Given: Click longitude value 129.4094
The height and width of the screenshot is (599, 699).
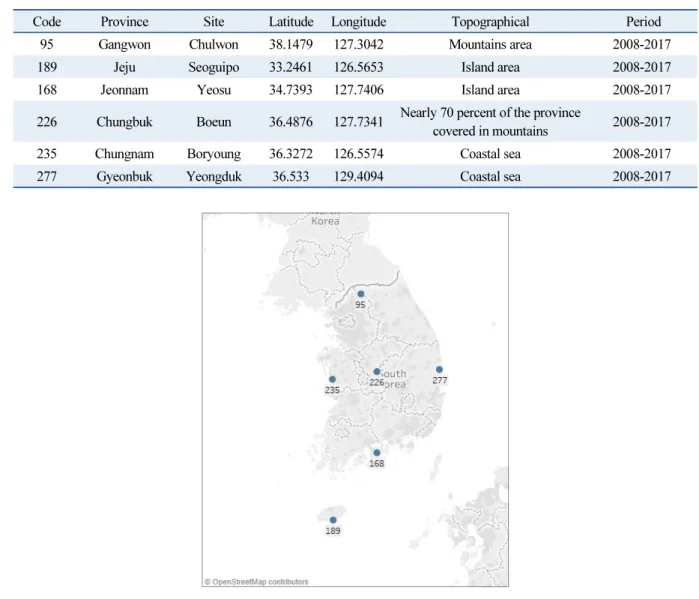Looking at the screenshot, I should (x=358, y=176).
